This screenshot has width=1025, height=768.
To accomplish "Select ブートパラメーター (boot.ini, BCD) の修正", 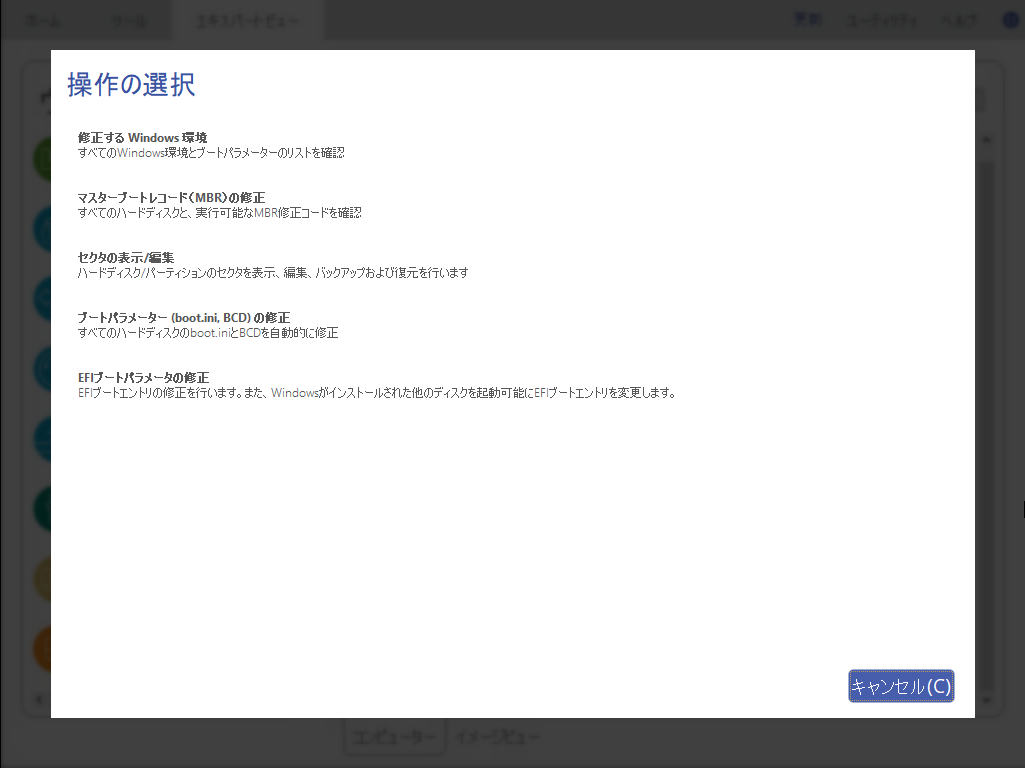I will point(184,318).
